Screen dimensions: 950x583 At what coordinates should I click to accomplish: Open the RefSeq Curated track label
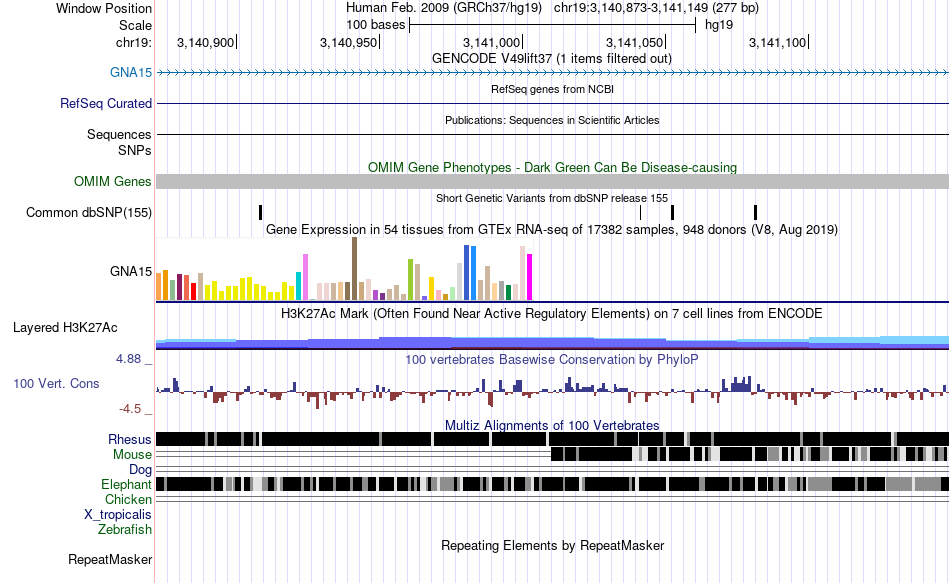(x=105, y=104)
